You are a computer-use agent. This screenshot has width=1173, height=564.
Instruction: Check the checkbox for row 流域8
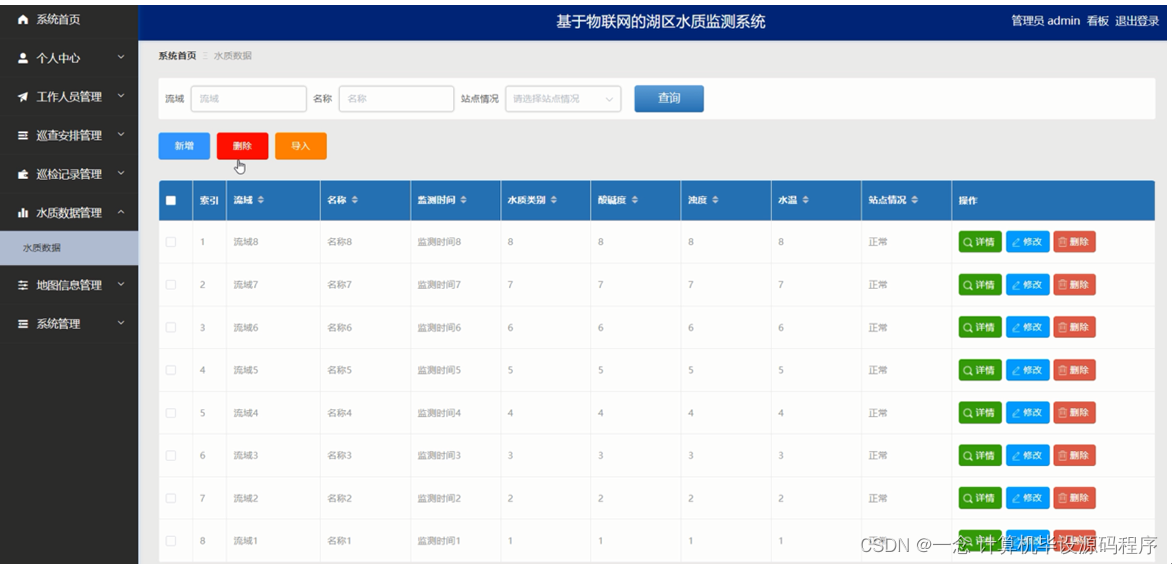tap(171, 242)
